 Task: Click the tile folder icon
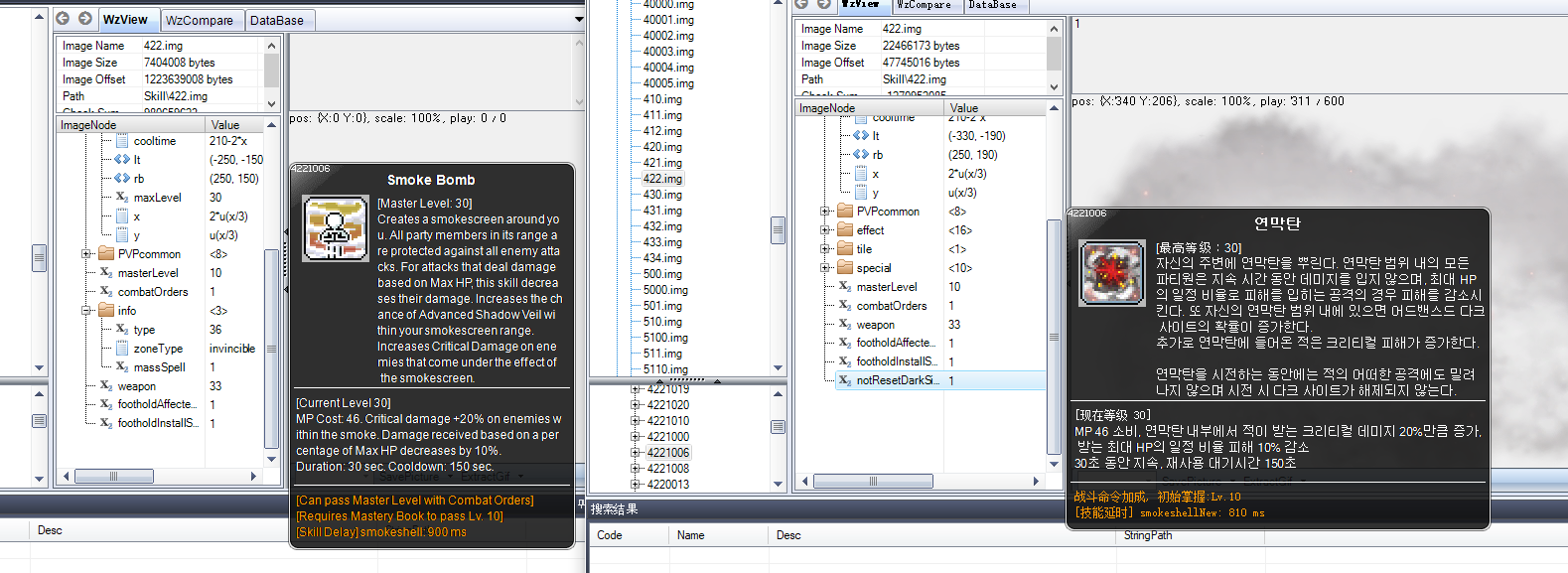[845, 249]
